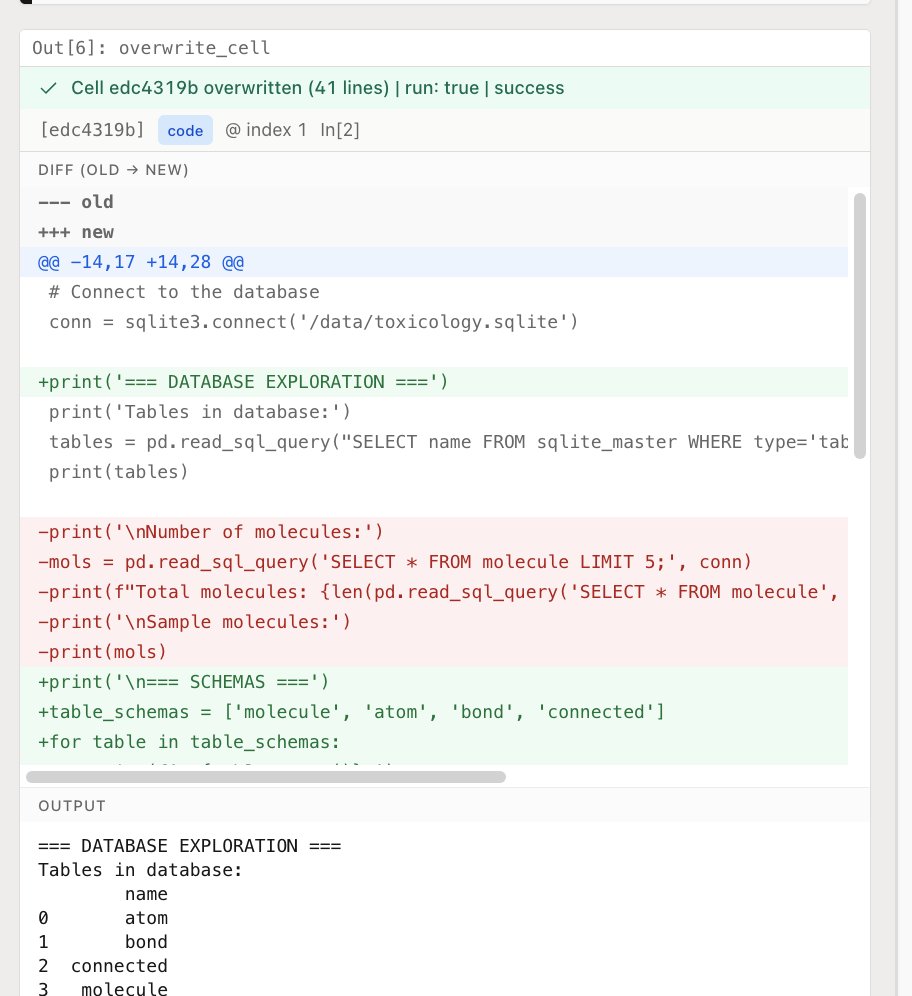Click the added '+for table in table_schemas:' line

(434, 742)
